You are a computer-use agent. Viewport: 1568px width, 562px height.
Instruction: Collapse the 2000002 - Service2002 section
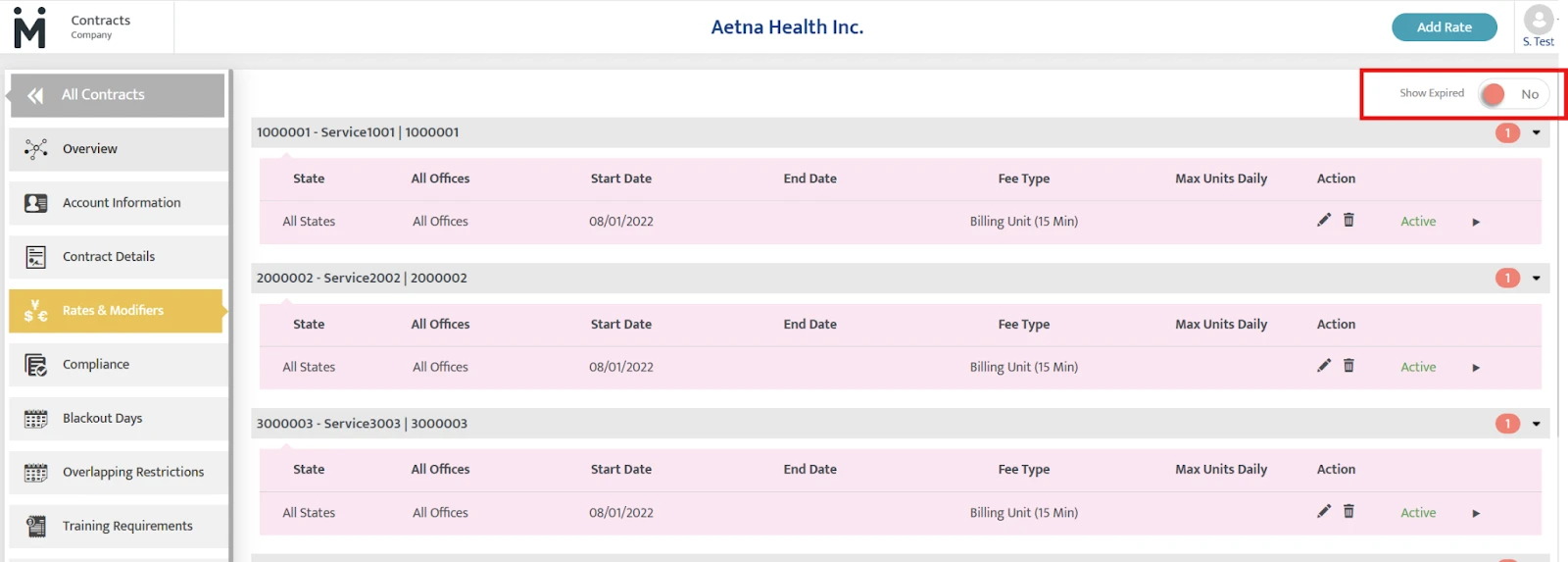(1536, 279)
